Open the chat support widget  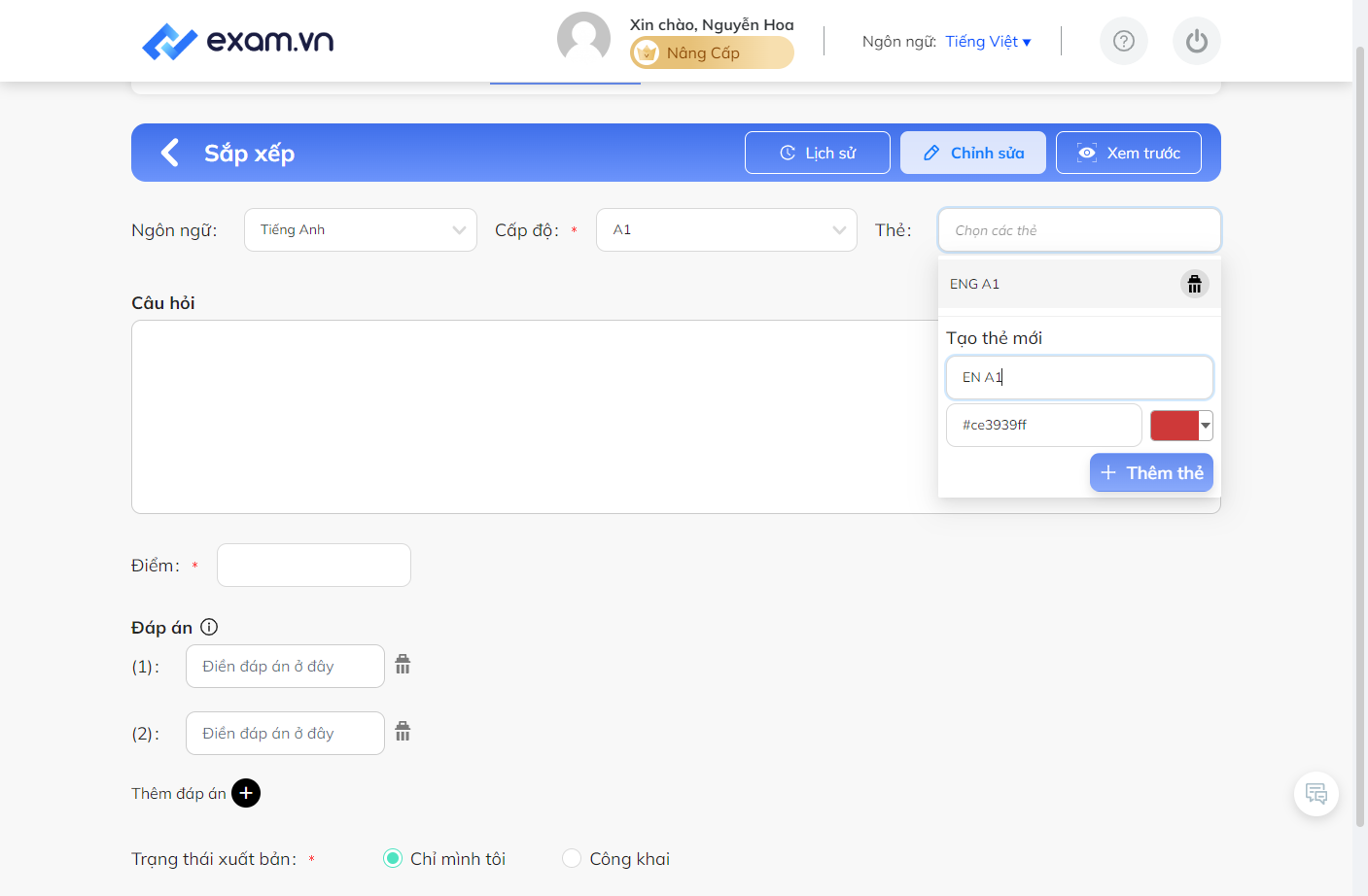pyautogui.click(x=1316, y=794)
